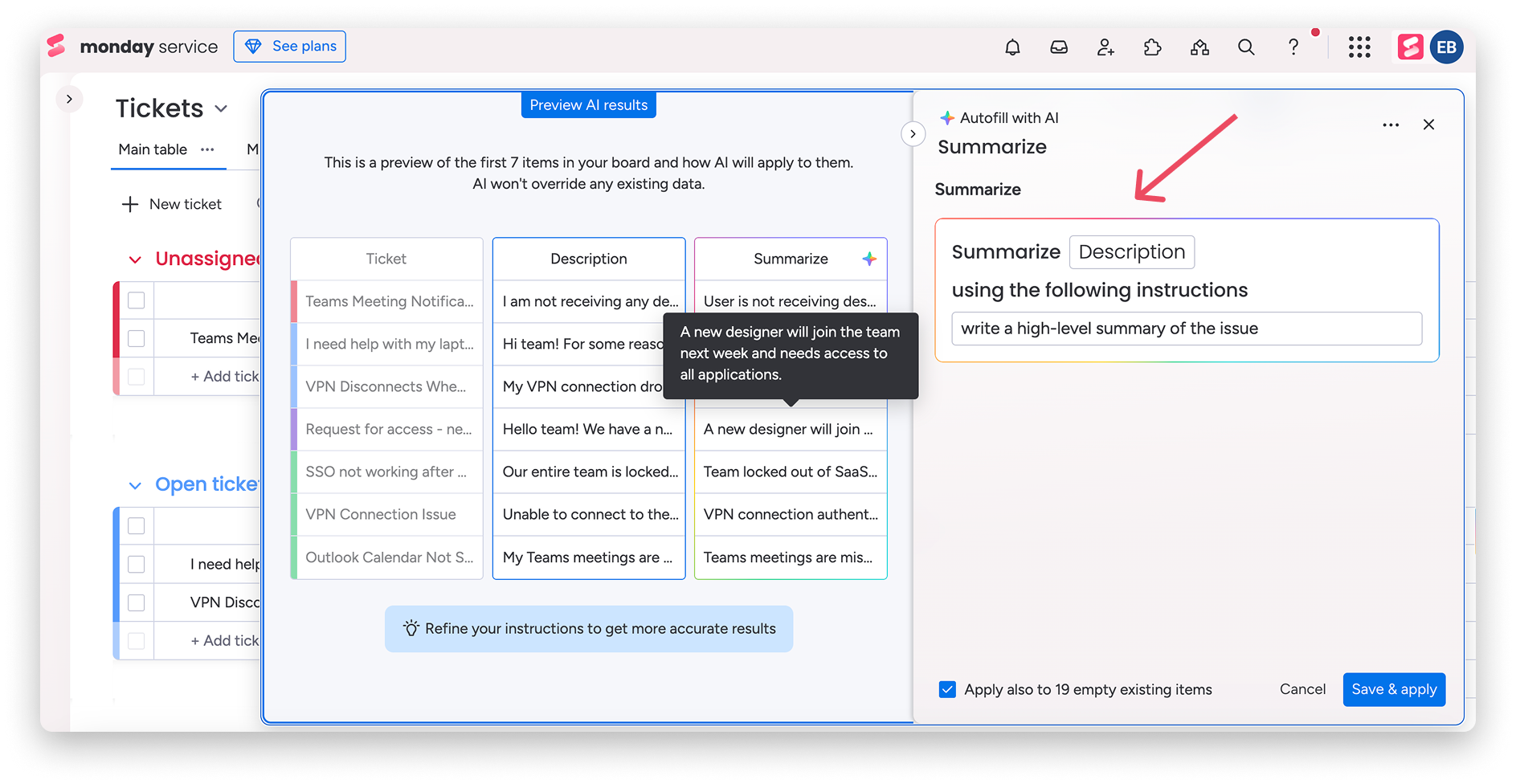The width and height of the screenshot is (1516, 784).
Task: Click 'Hello team! We have a n...' description
Action: (x=589, y=429)
